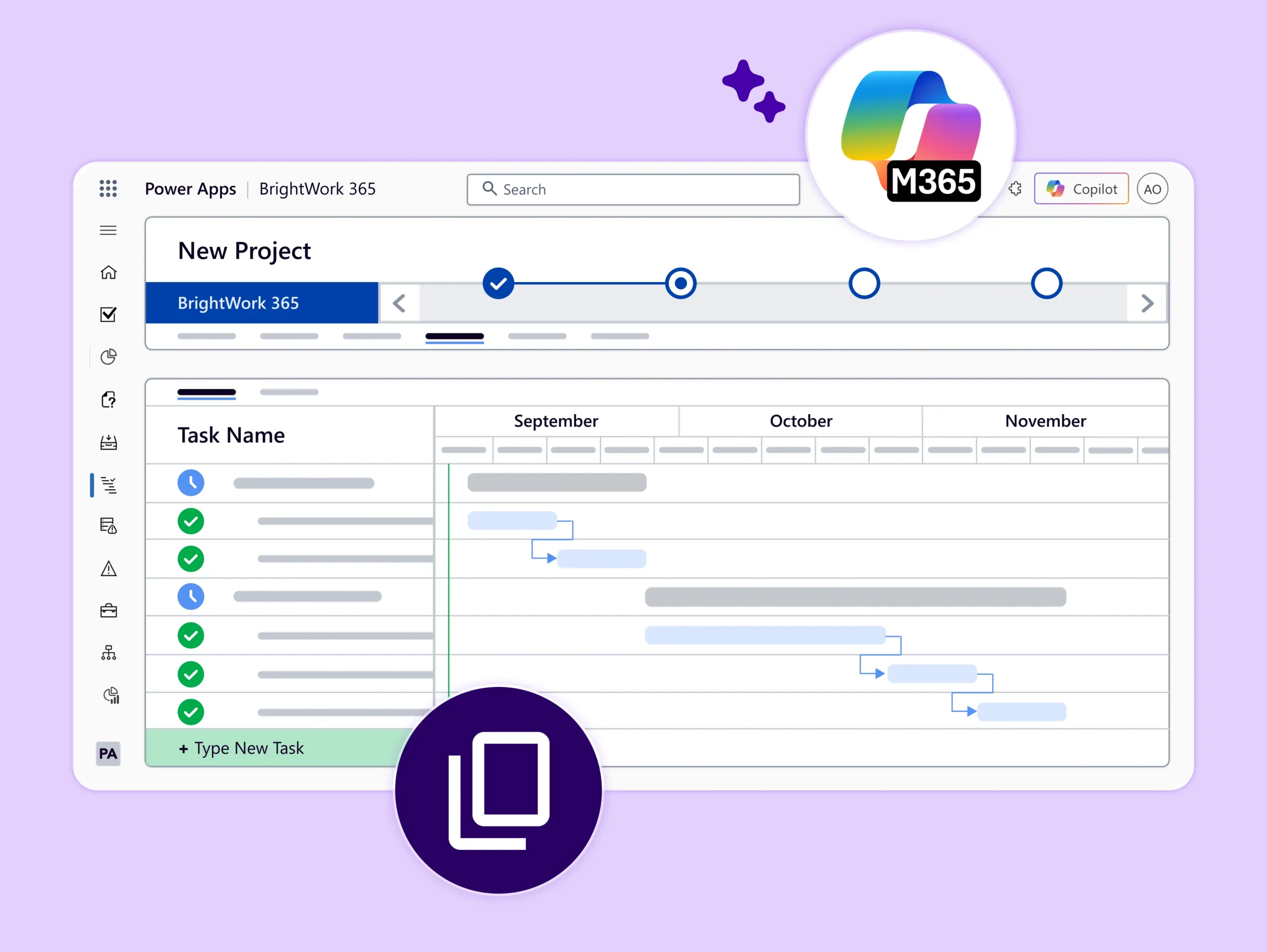The height and width of the screenshot is (952, 1267).
Task: Expand the BrightWork 365 process header
Action: coord(262,303)
